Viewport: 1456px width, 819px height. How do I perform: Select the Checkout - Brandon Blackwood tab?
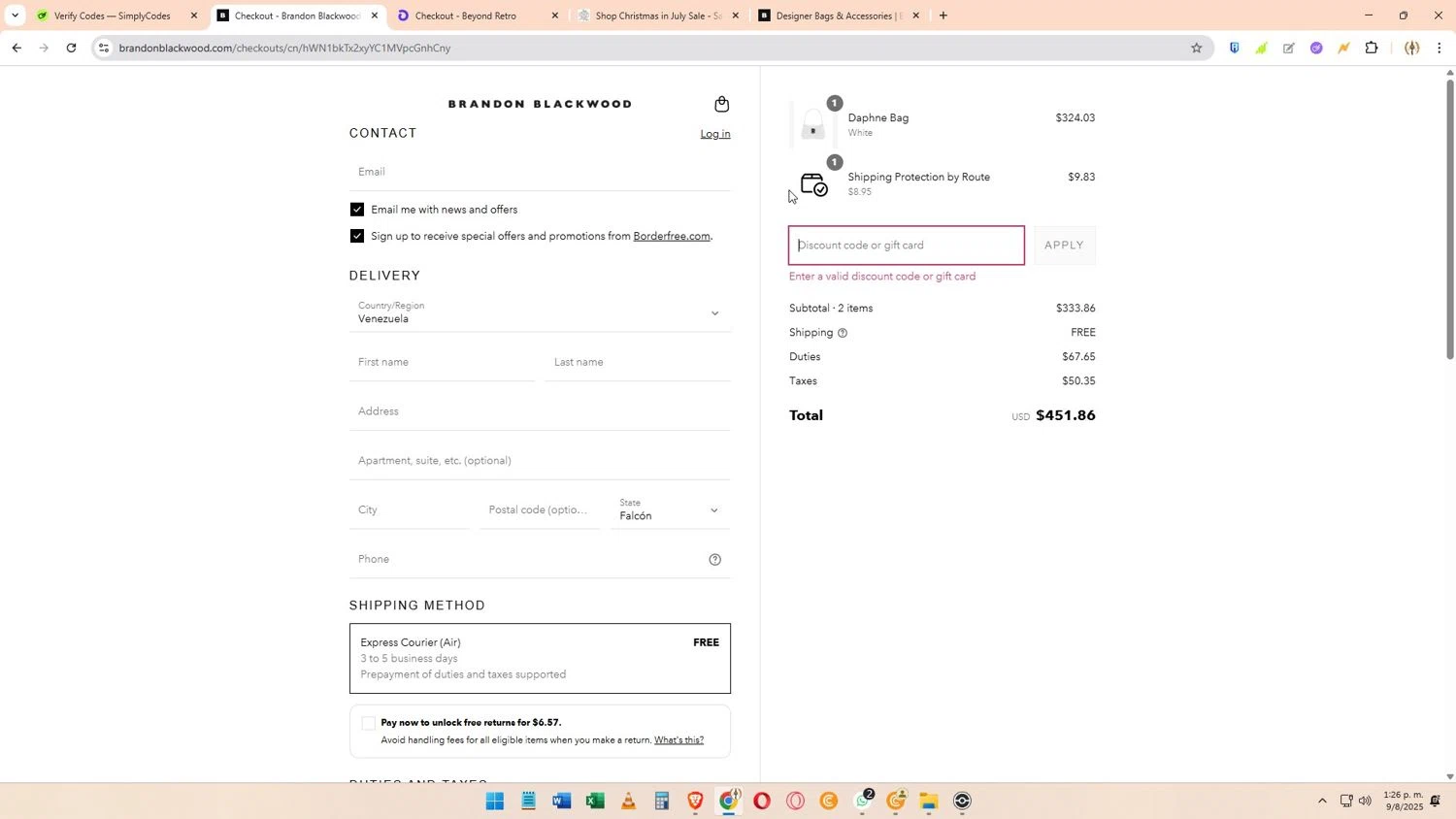tap(297, 16)
